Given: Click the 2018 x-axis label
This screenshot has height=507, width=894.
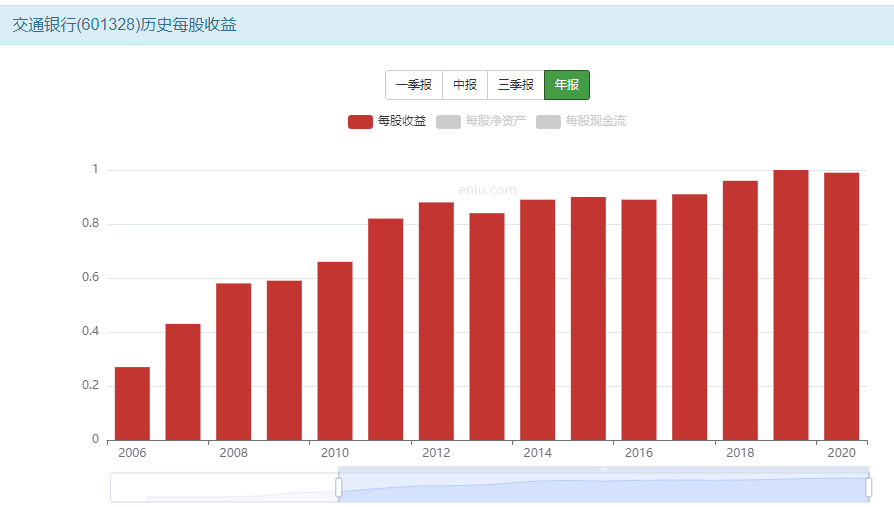Looking at the screenshot, I should click(x=740, y=453).
